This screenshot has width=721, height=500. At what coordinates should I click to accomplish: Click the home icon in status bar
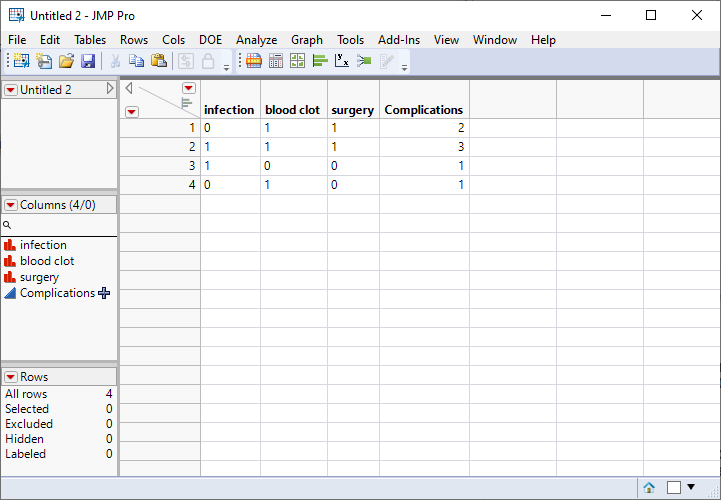click(649, 487)
